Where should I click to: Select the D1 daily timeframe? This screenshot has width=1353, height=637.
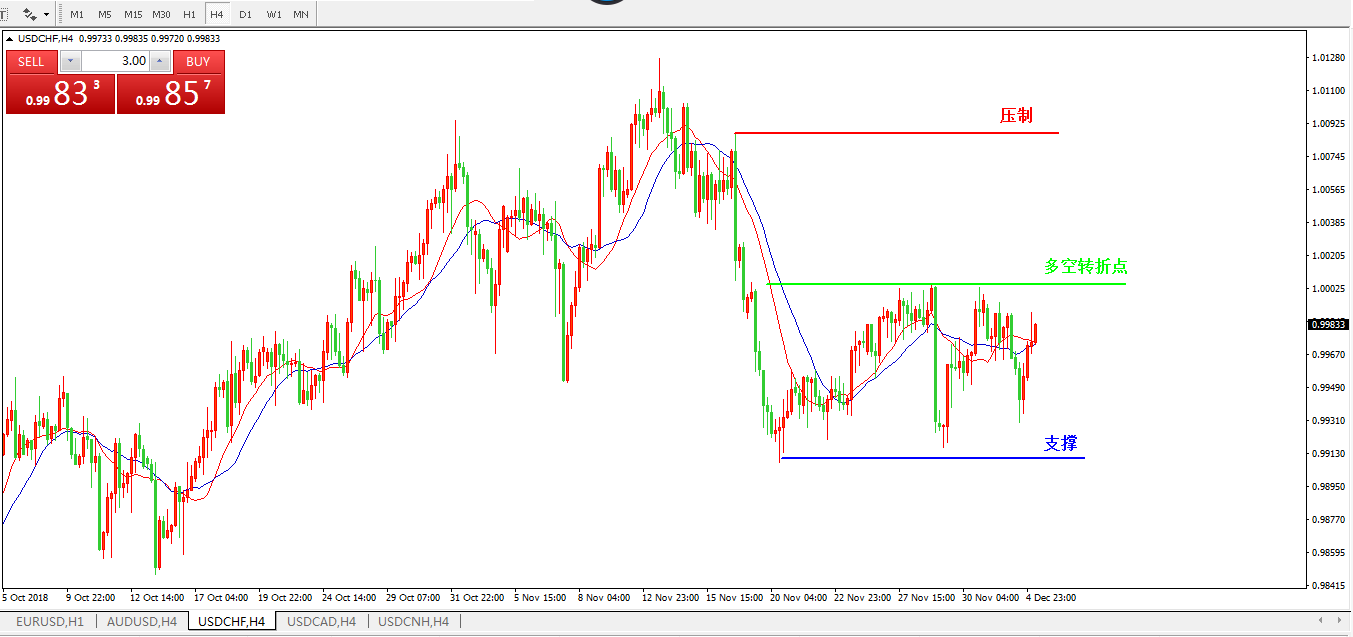coord(245,15)
